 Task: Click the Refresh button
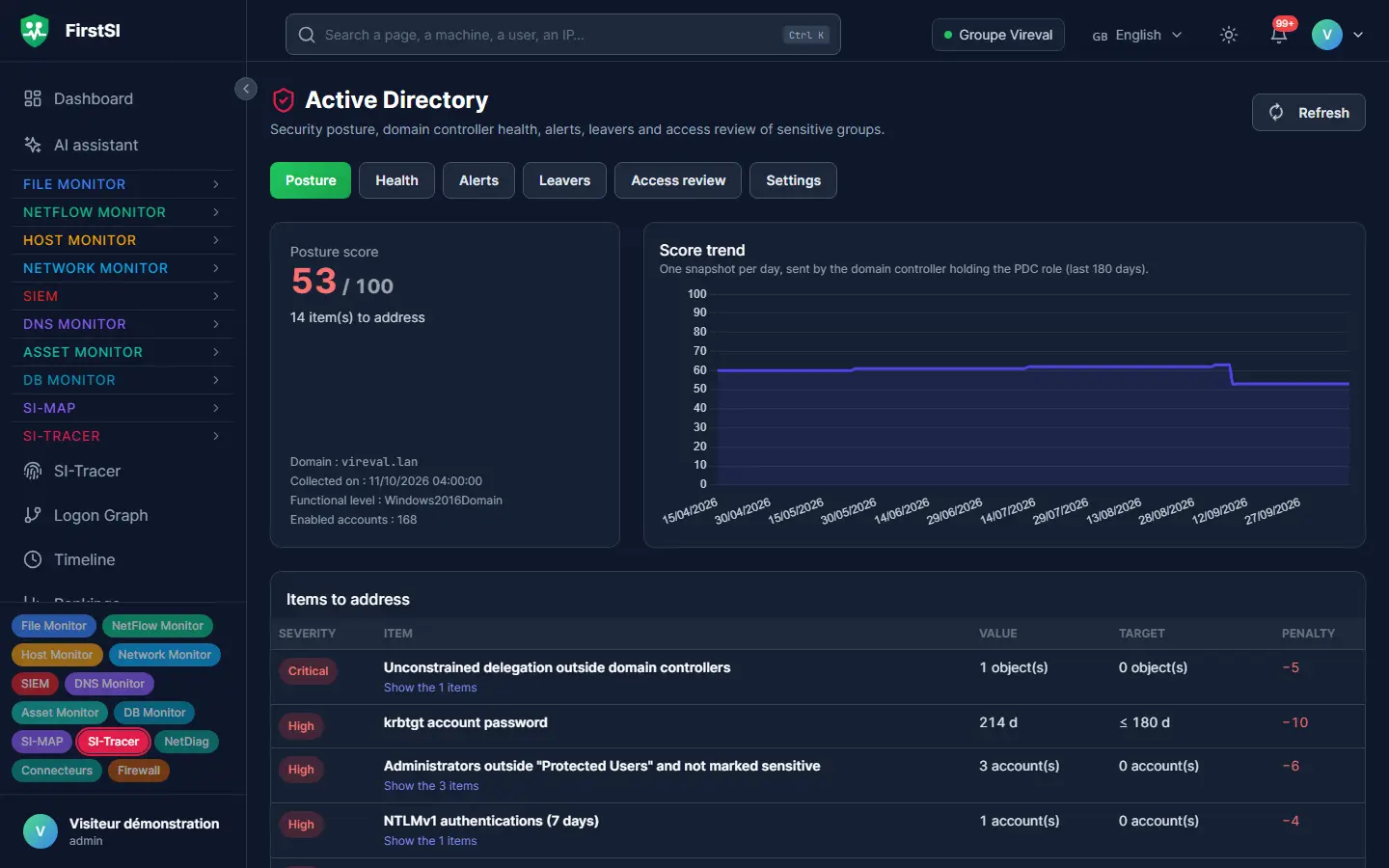click(1308, 113)
